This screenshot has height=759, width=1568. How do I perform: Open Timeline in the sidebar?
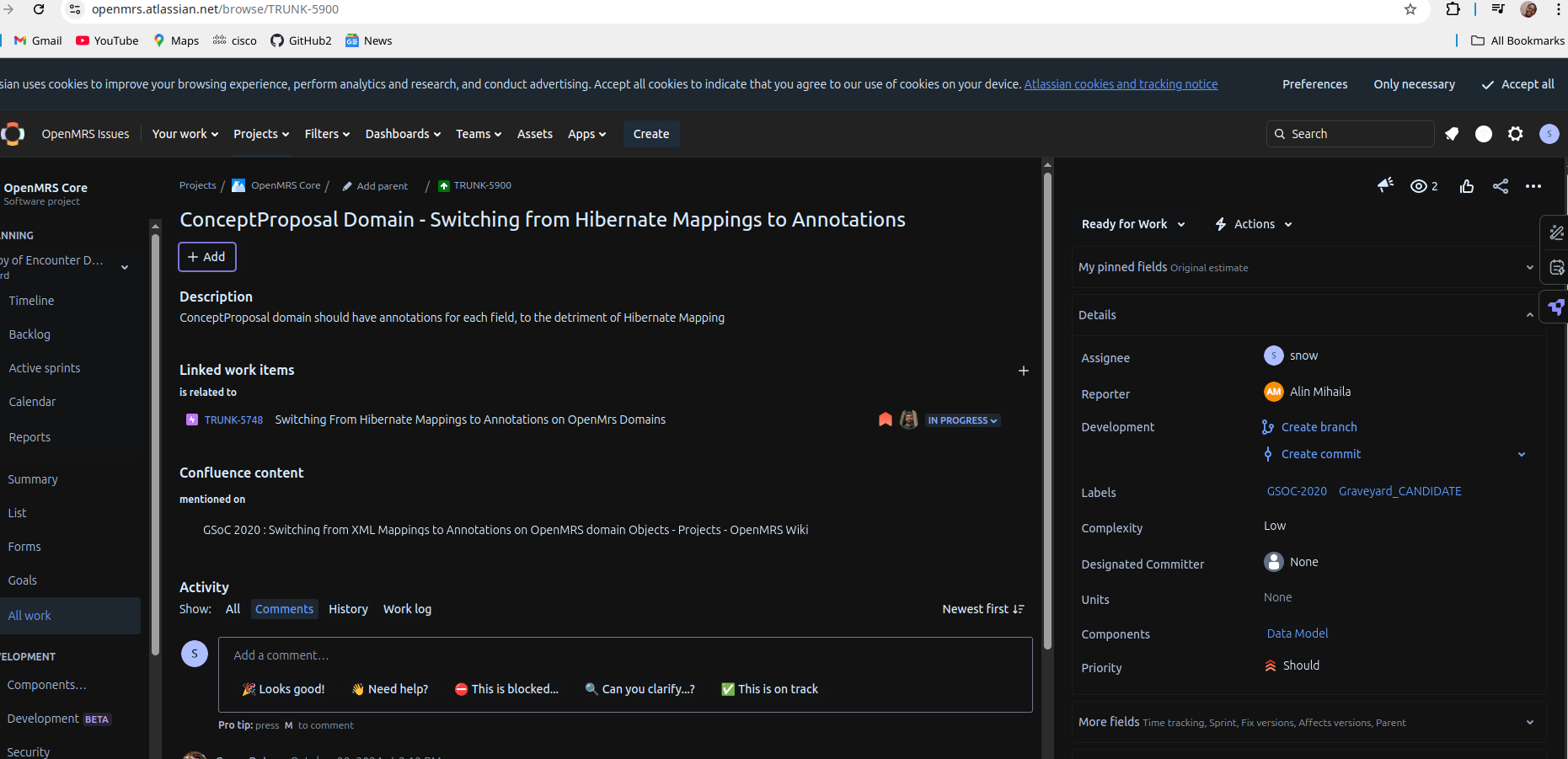(31, 301)
